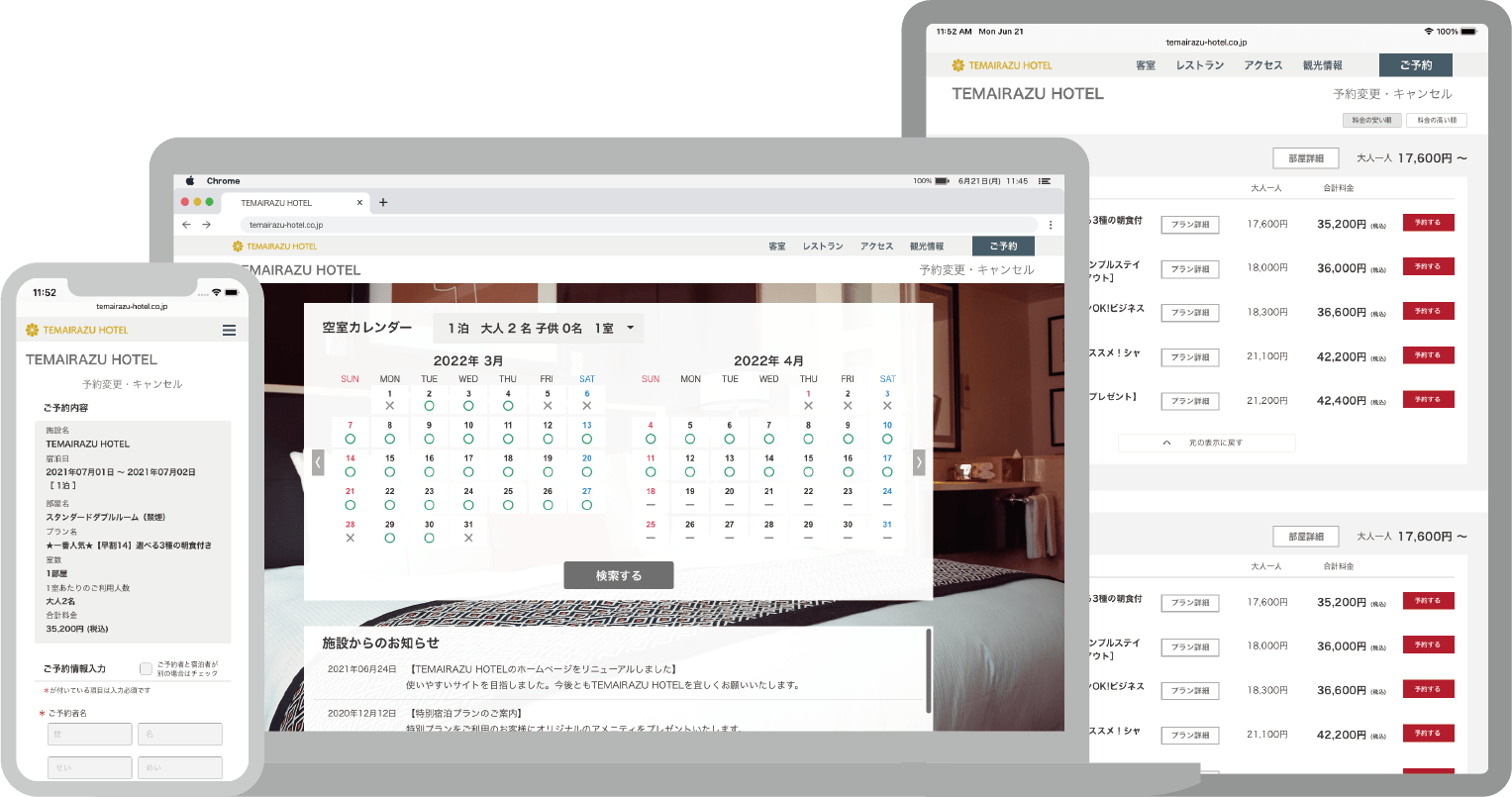Open 客室 in the tablet site navigation
This screenshot has height=797, width=1512.
[x=1146, y=65]
